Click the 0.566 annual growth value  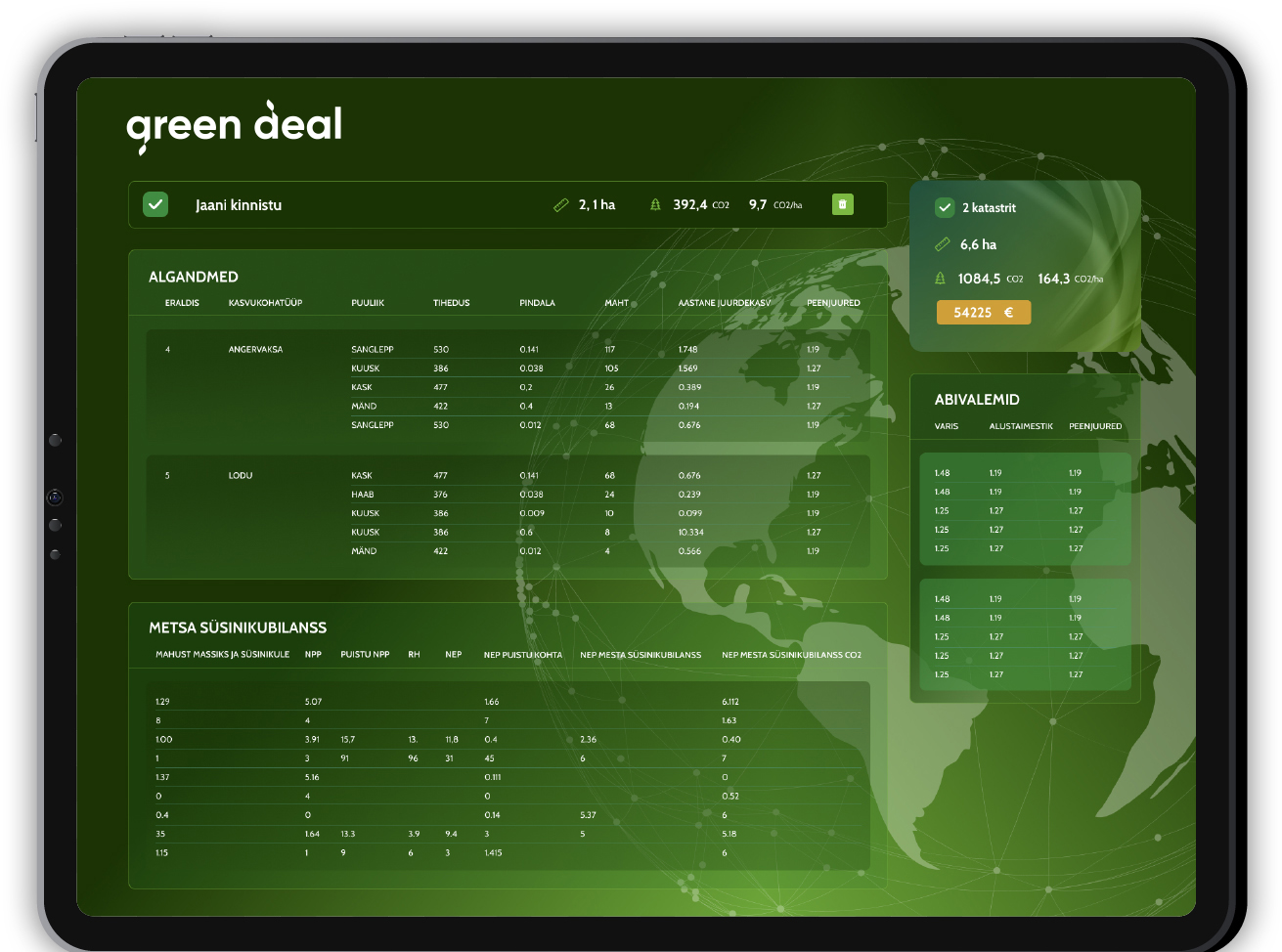(x=689, y=551)
